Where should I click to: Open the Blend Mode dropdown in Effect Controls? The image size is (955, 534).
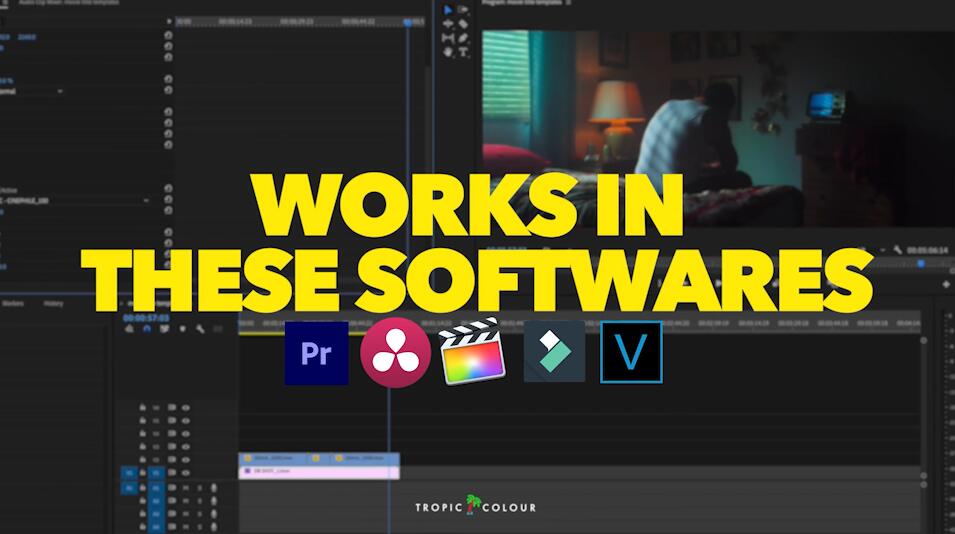coord(35,91)
